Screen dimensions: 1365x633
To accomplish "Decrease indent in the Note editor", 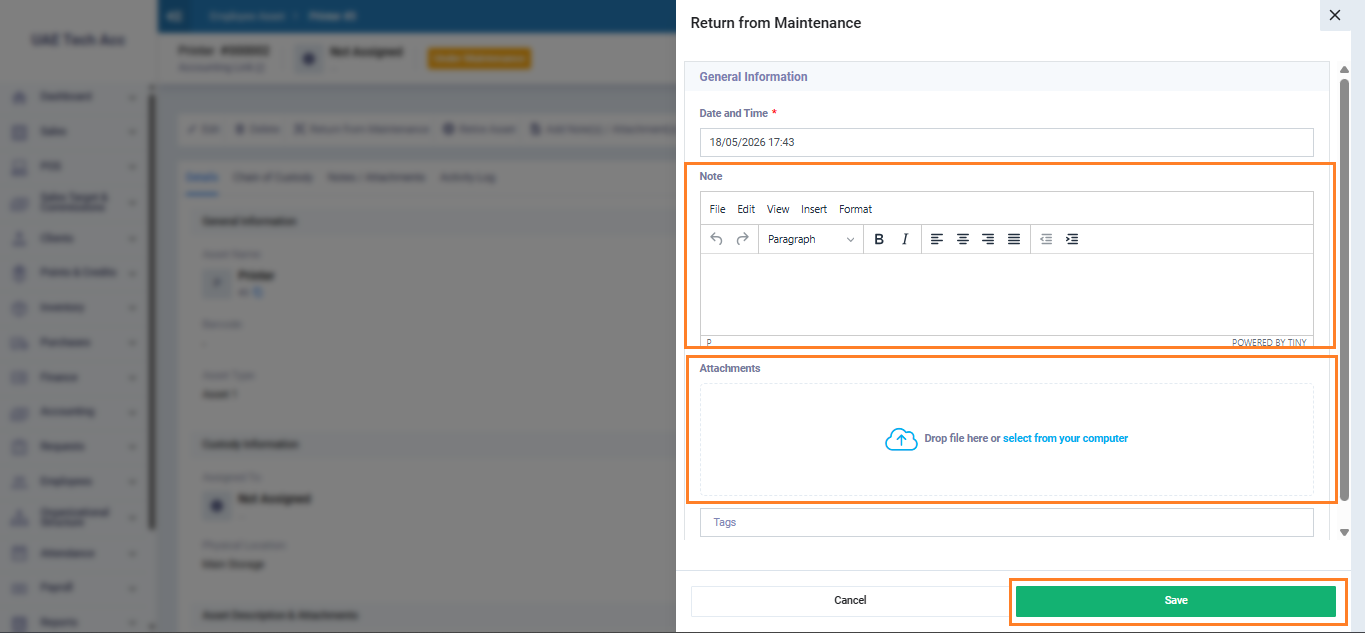I will tap(1046, 239).
